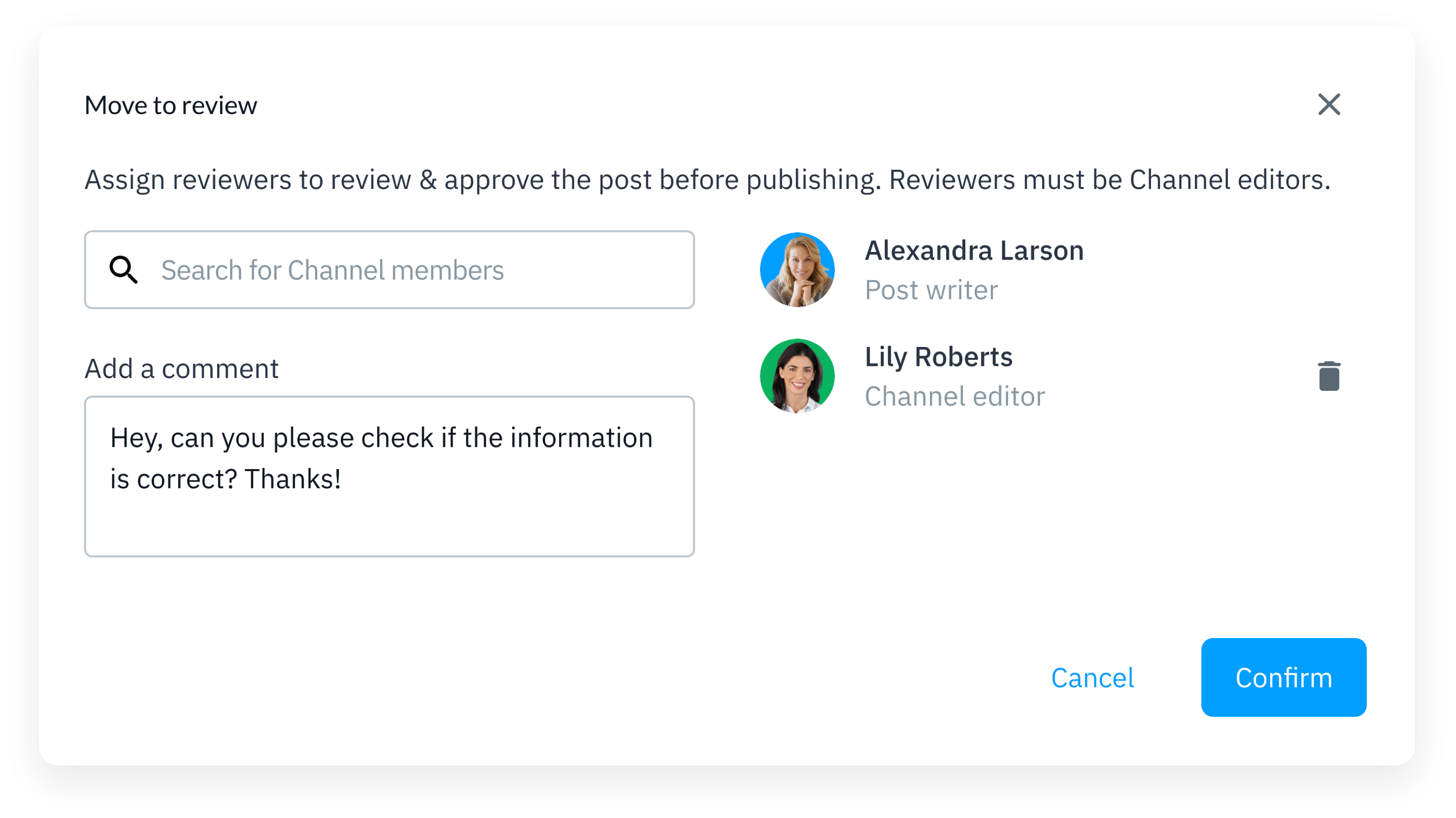Close the Move to review dialog

(1329, 105)
